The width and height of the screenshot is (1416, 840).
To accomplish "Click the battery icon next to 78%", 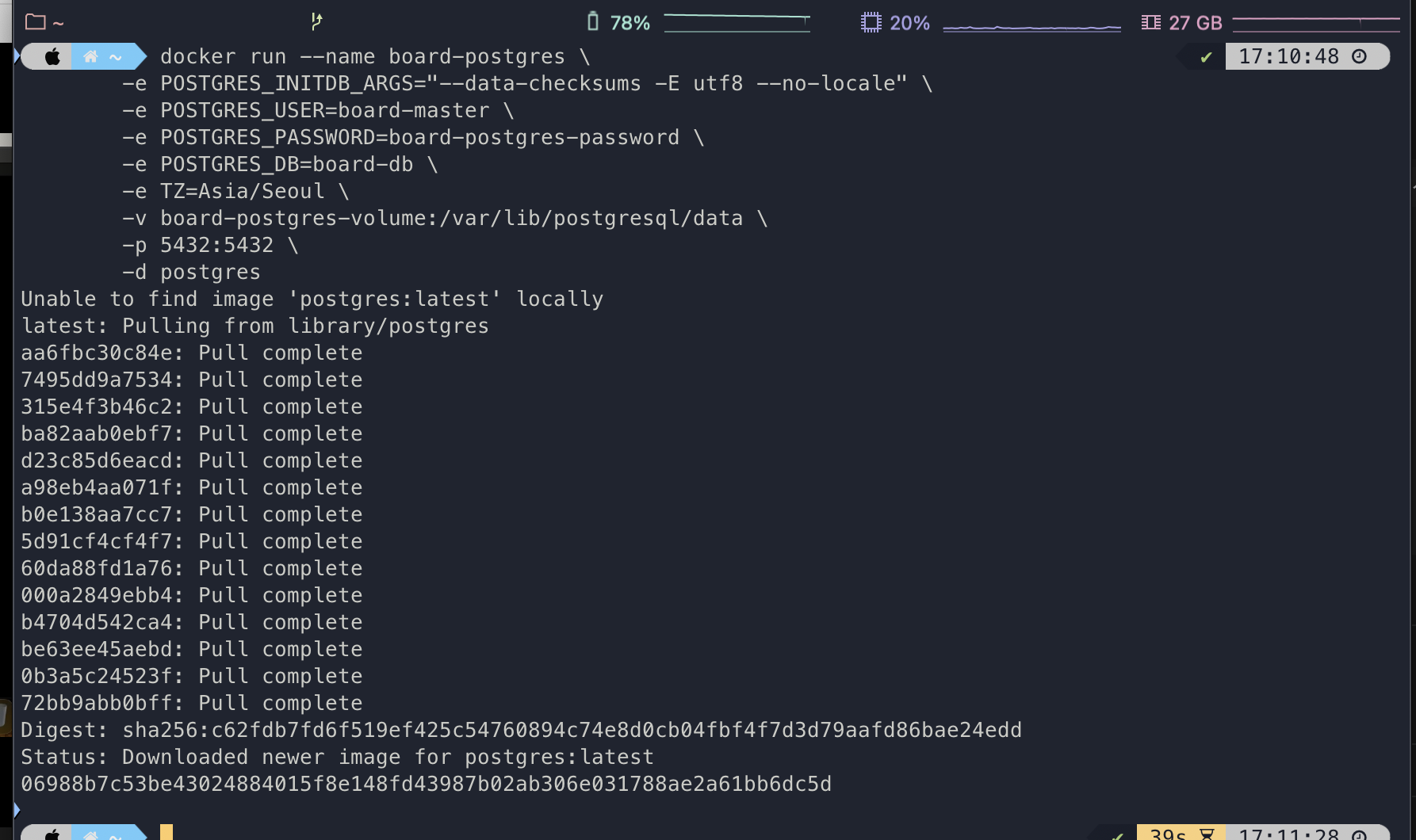I will pos(592,22).
